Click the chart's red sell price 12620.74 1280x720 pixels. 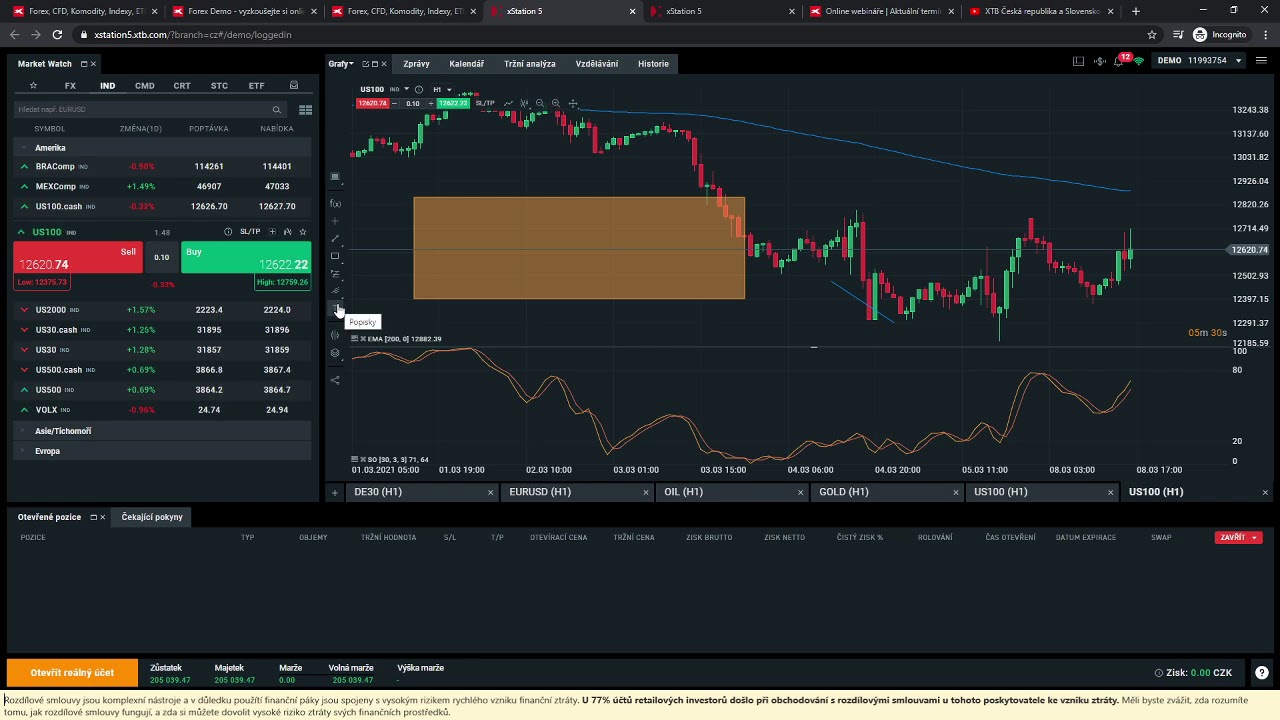(373, 103)
